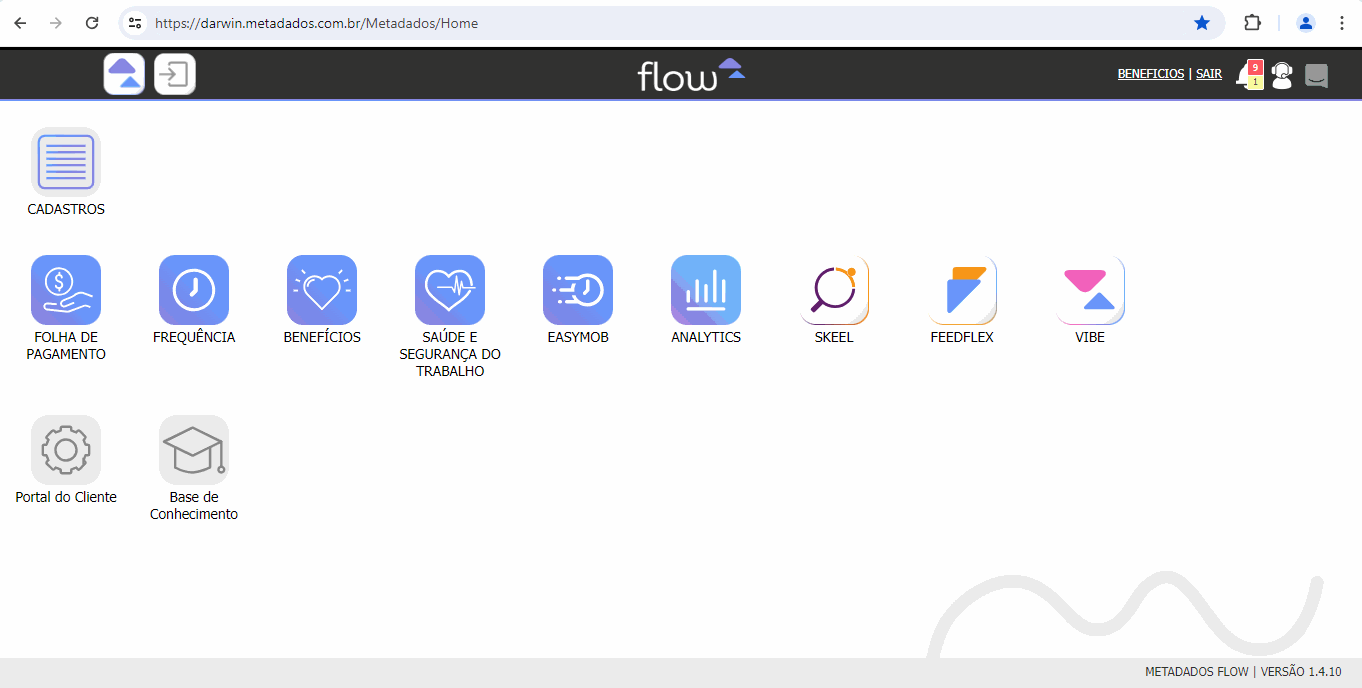The height and width of the screenshot is (688, 1362).
Task: Launch the VIBE app
Action: point(1090,290)
